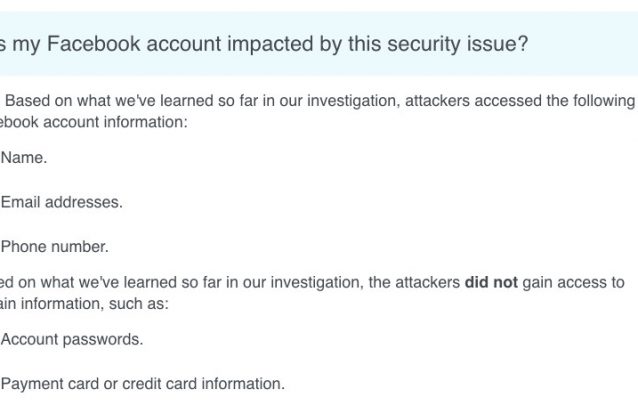The width and height of the screenshot is (638, 414).
Task: Click the bold 'did not' text
Action: (491, 283)
